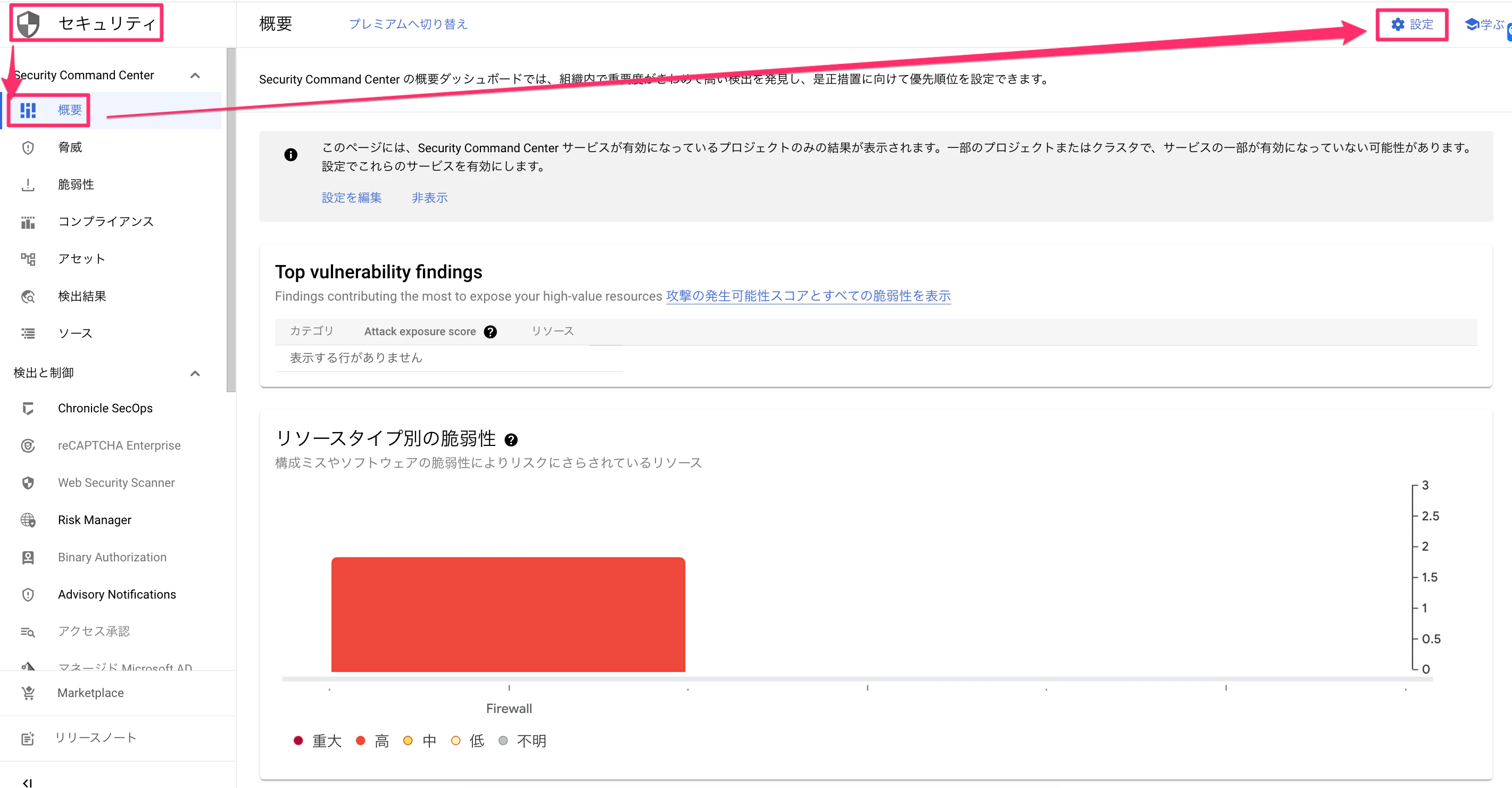
Task: Open Marketplace
Action: coord(118,693)
